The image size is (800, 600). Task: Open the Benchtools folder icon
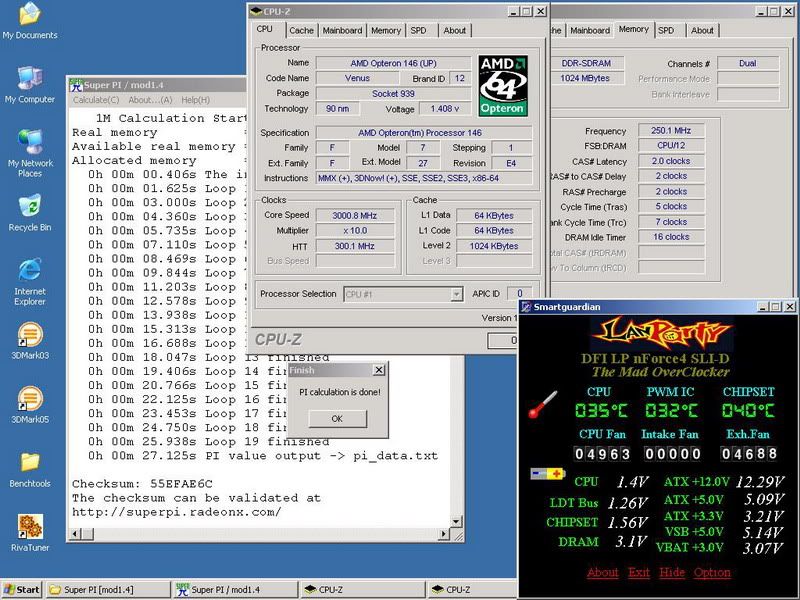tap(29, 463)
